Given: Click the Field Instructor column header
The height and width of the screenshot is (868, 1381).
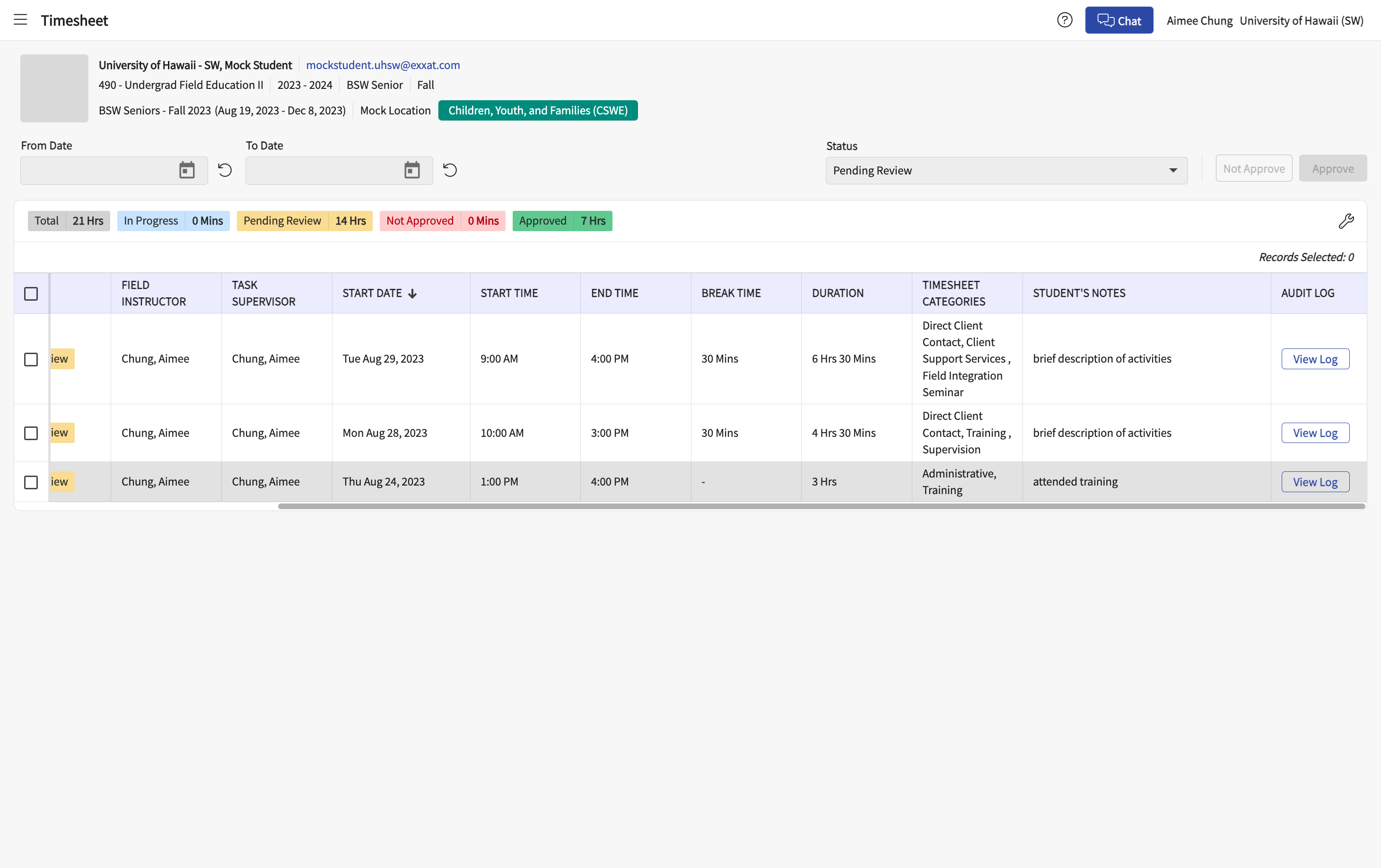Looking at the screenshot, I should pyautogui.click(x=166, y=294).
